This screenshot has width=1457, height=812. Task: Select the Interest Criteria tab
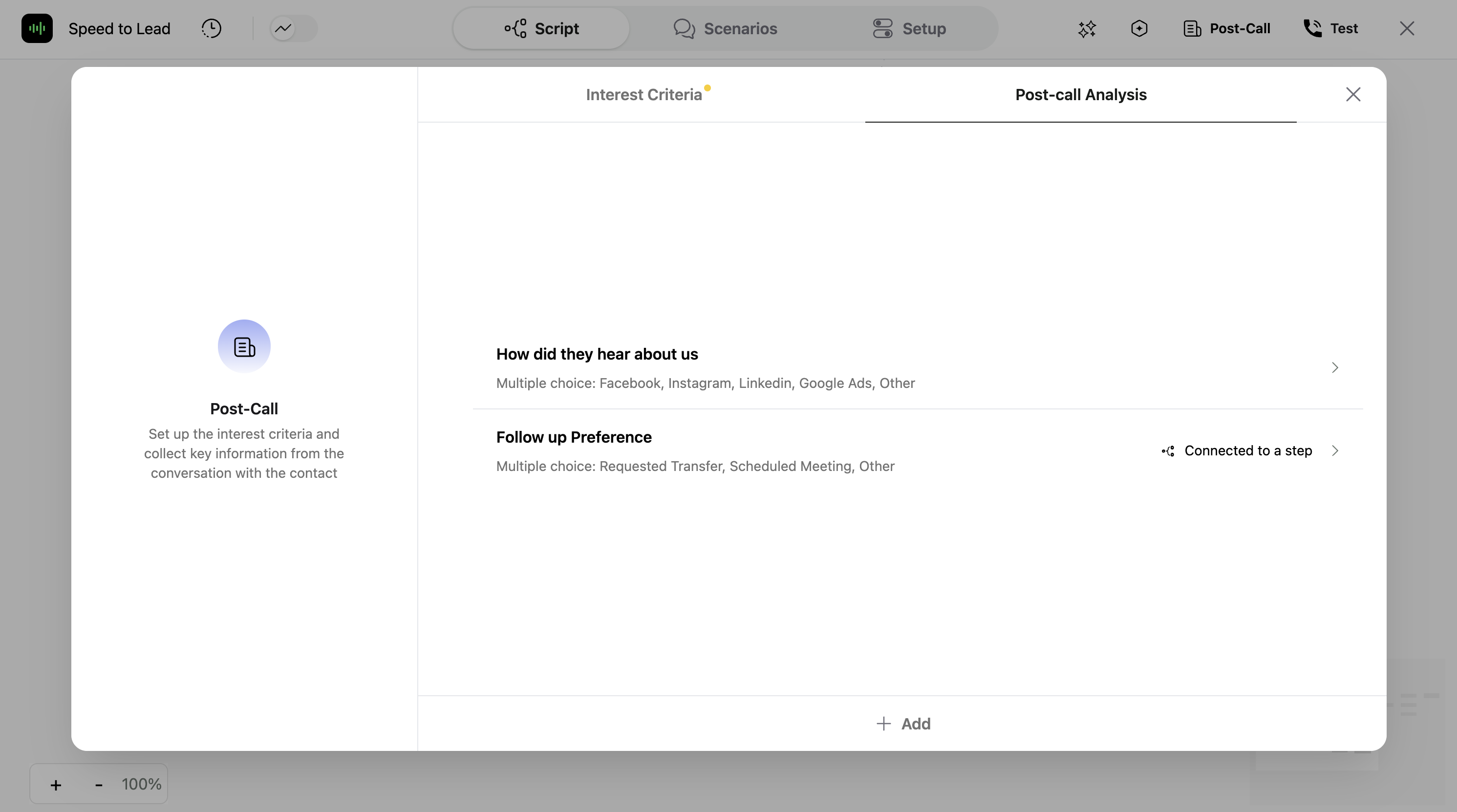coord(643,94)
